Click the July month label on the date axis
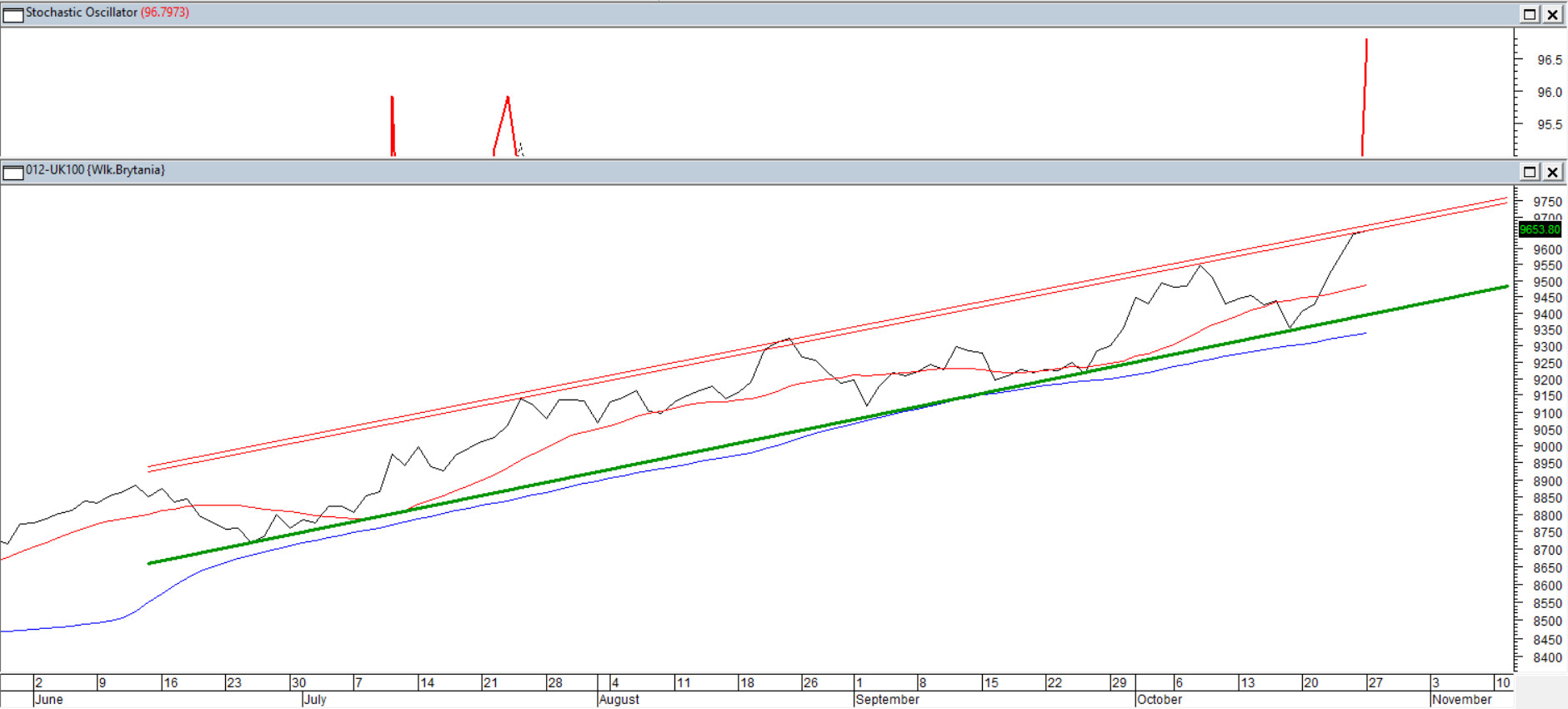Viewport: 1568px width, 709px height. [315, 700]
